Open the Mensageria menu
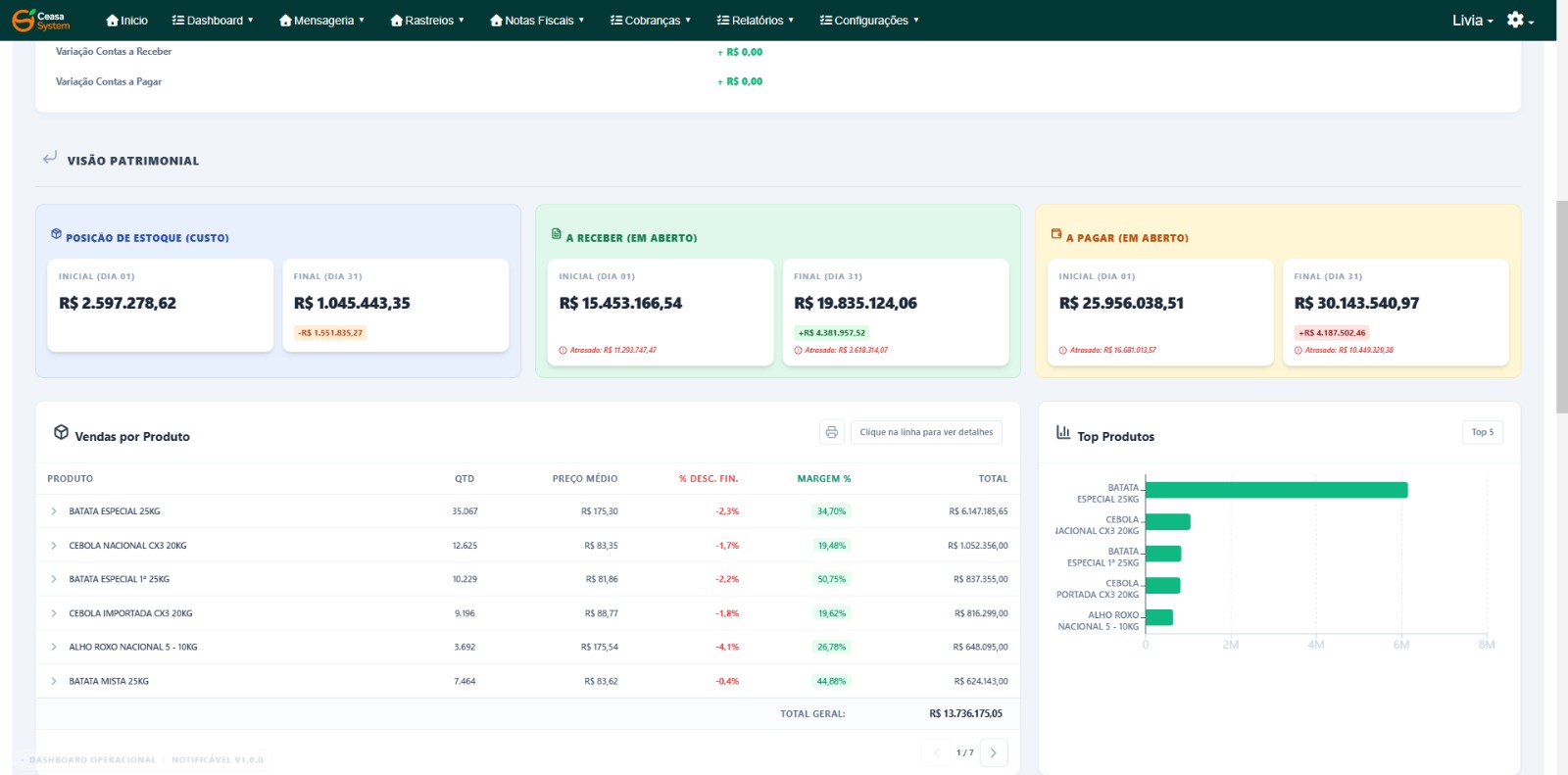 pyautogui.click(x=321, y=21)
